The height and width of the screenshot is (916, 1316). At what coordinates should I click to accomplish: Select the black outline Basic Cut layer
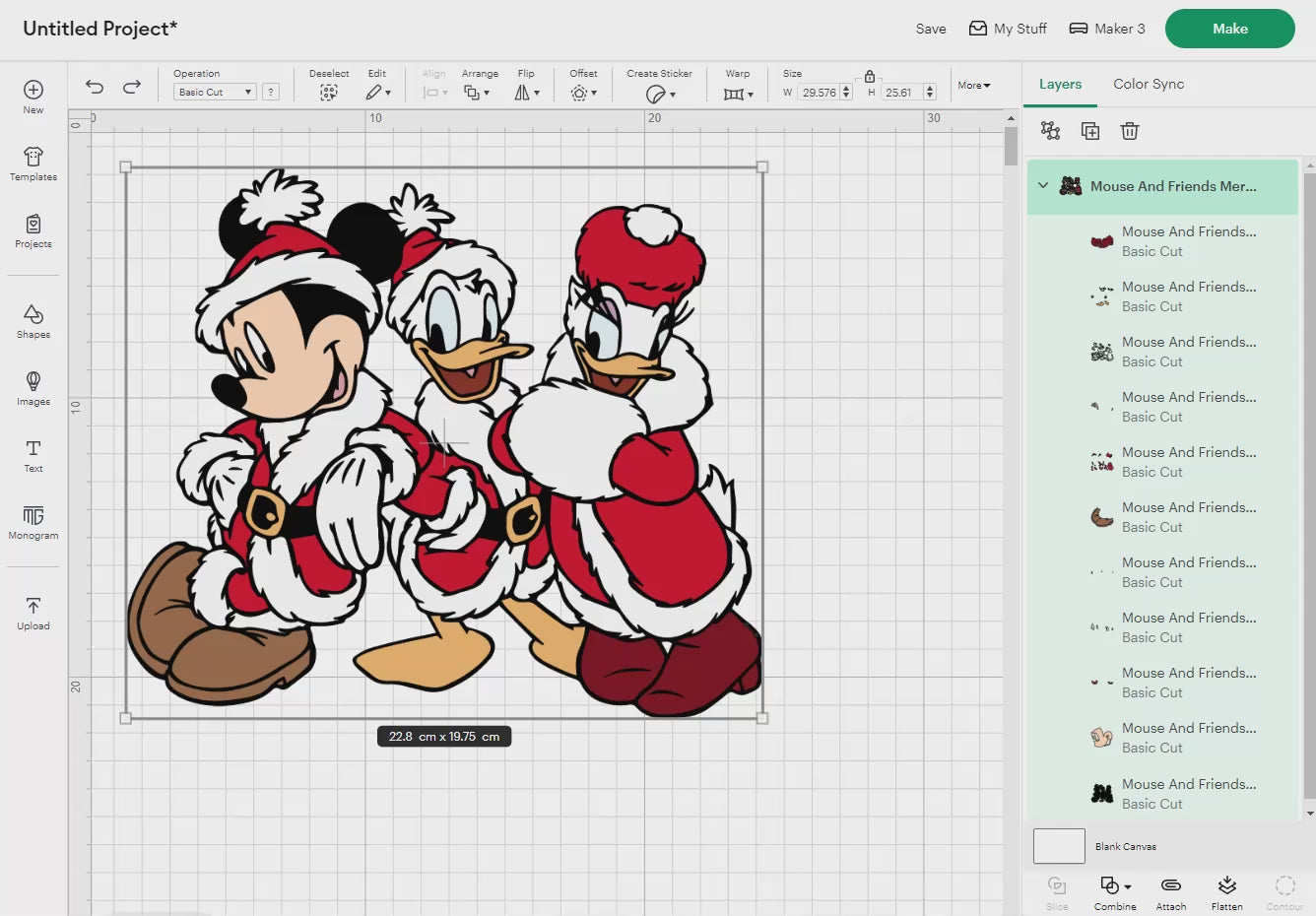pos(1162,794)
